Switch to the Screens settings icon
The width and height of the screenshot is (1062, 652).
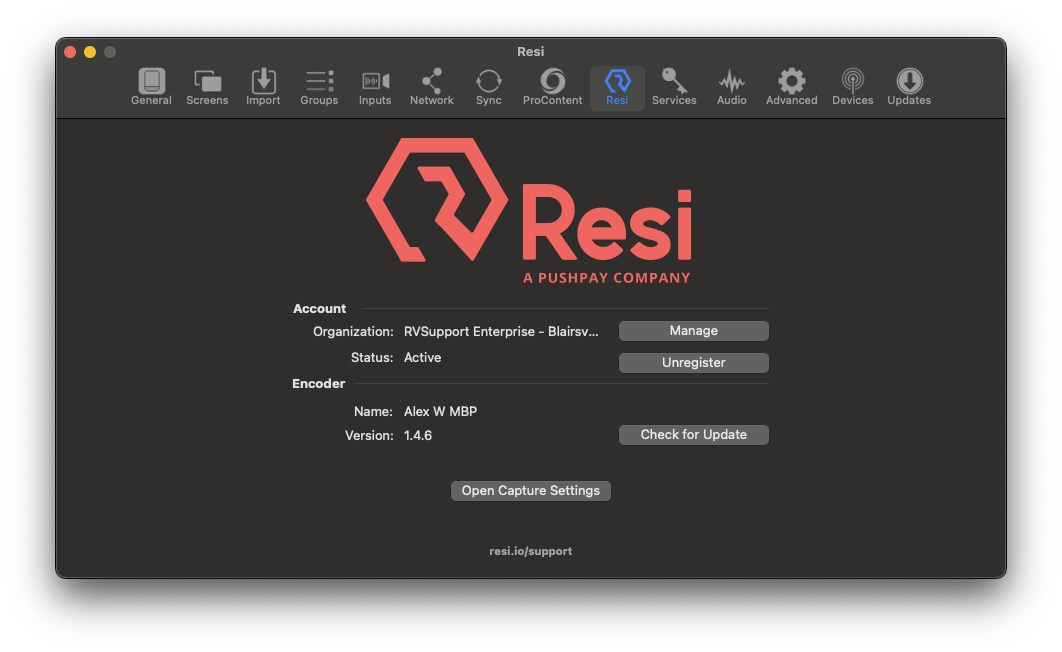pos(207,87)
